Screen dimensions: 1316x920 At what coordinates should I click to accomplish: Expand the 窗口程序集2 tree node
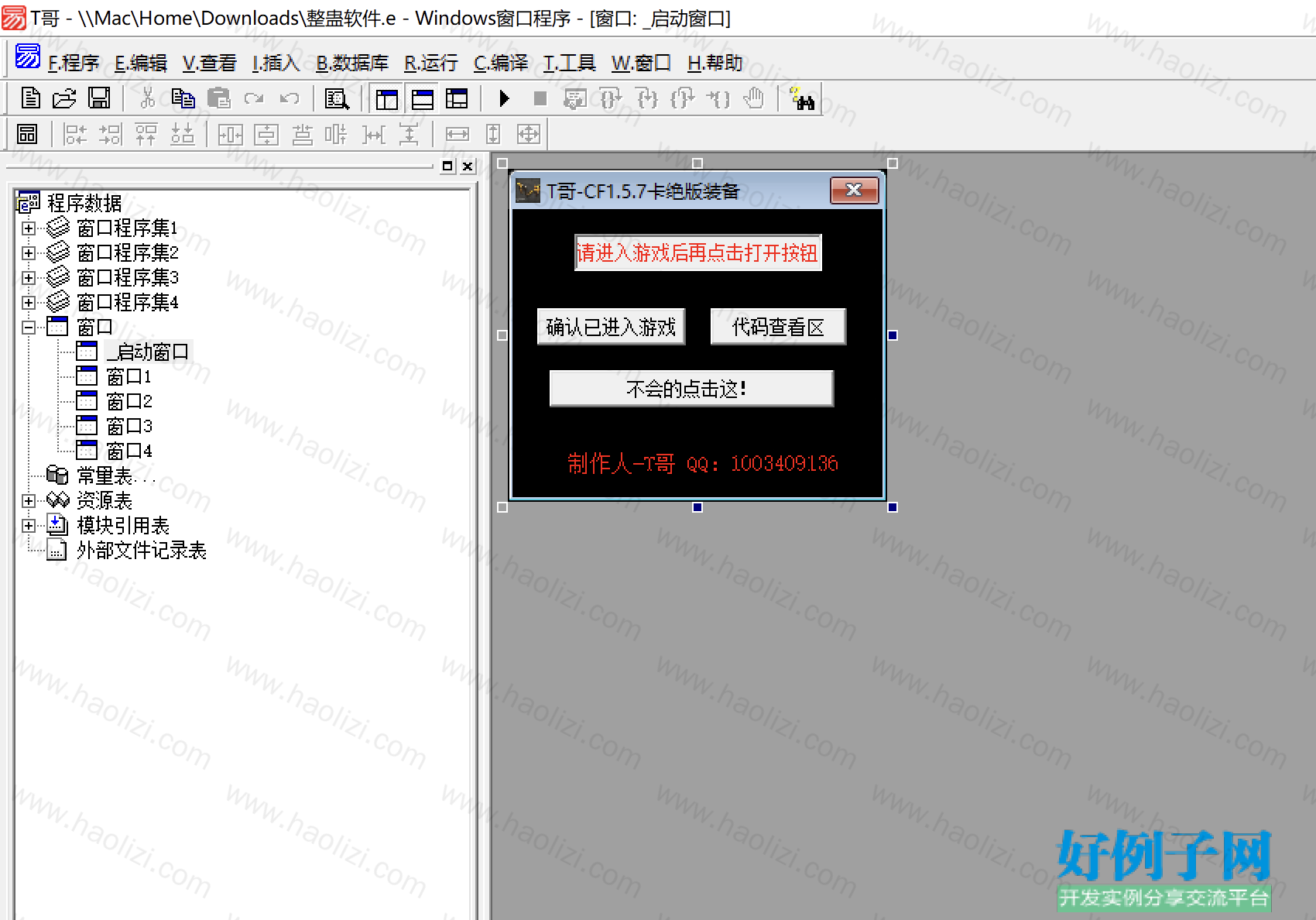point(29,253)
